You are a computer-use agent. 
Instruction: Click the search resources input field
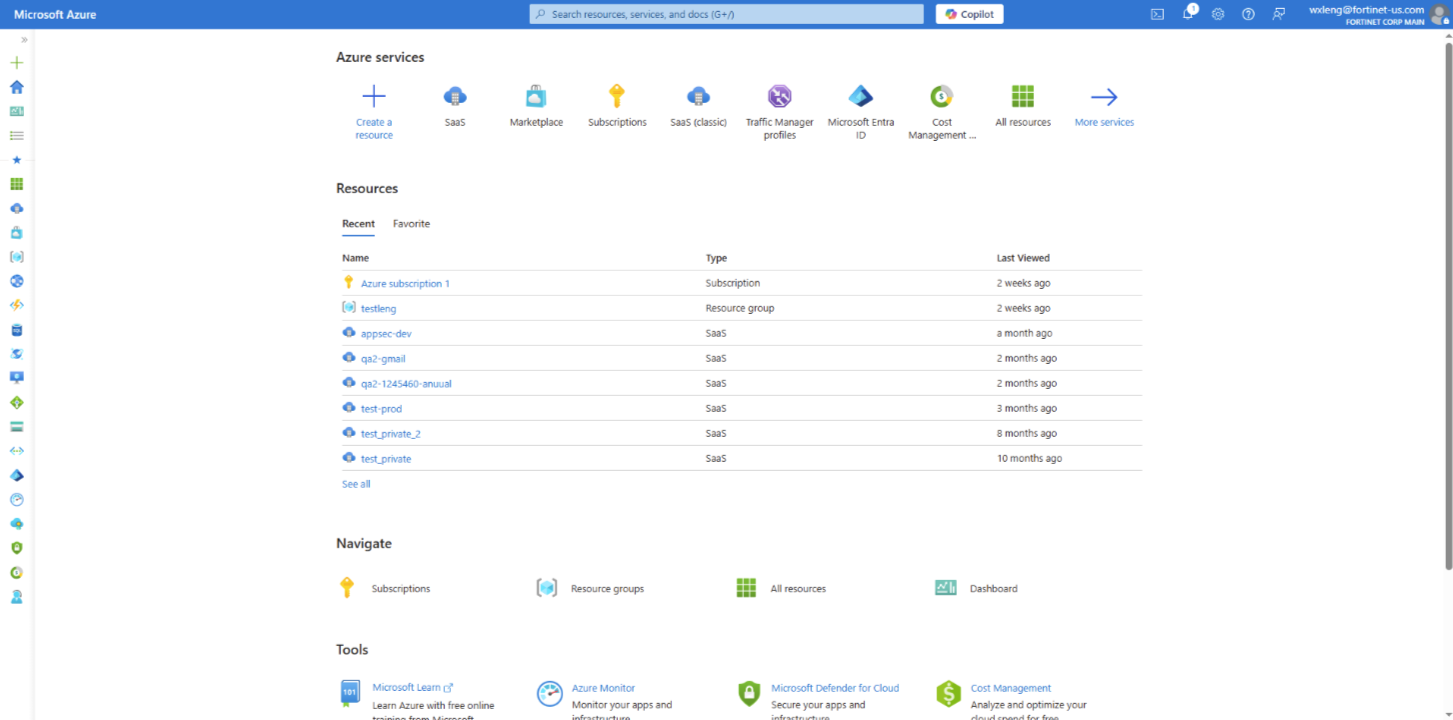726,14
